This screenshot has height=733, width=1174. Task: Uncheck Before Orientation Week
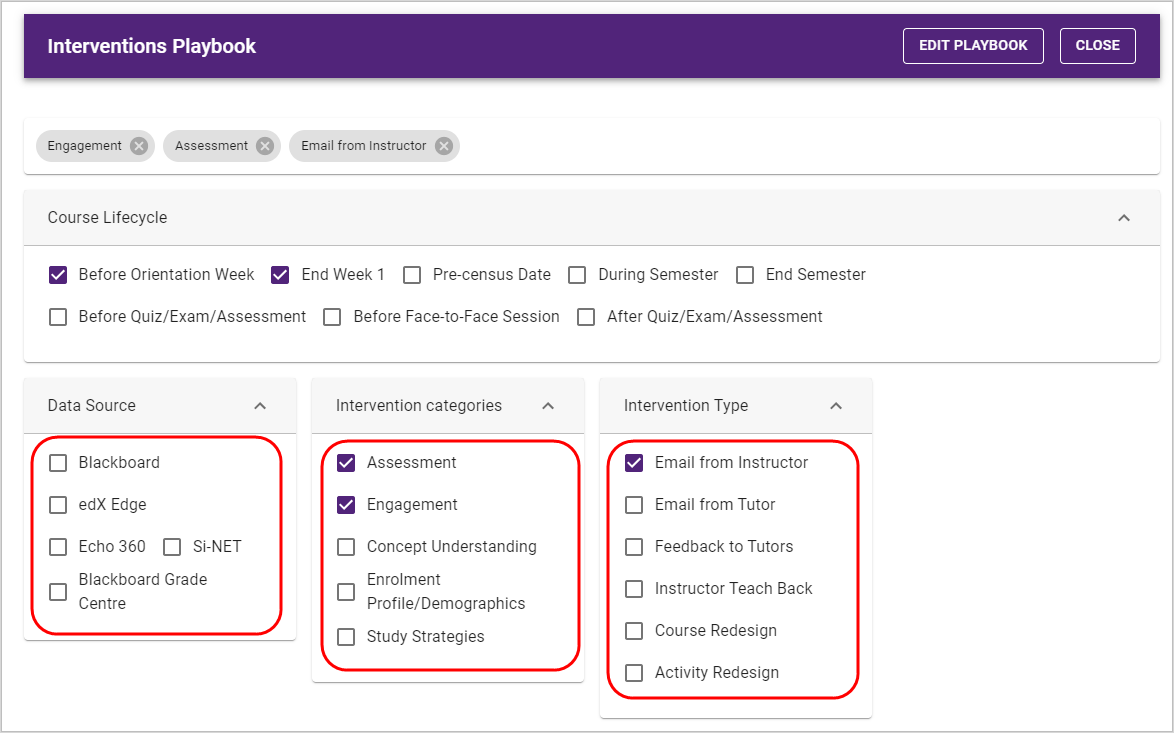[58, 275]
